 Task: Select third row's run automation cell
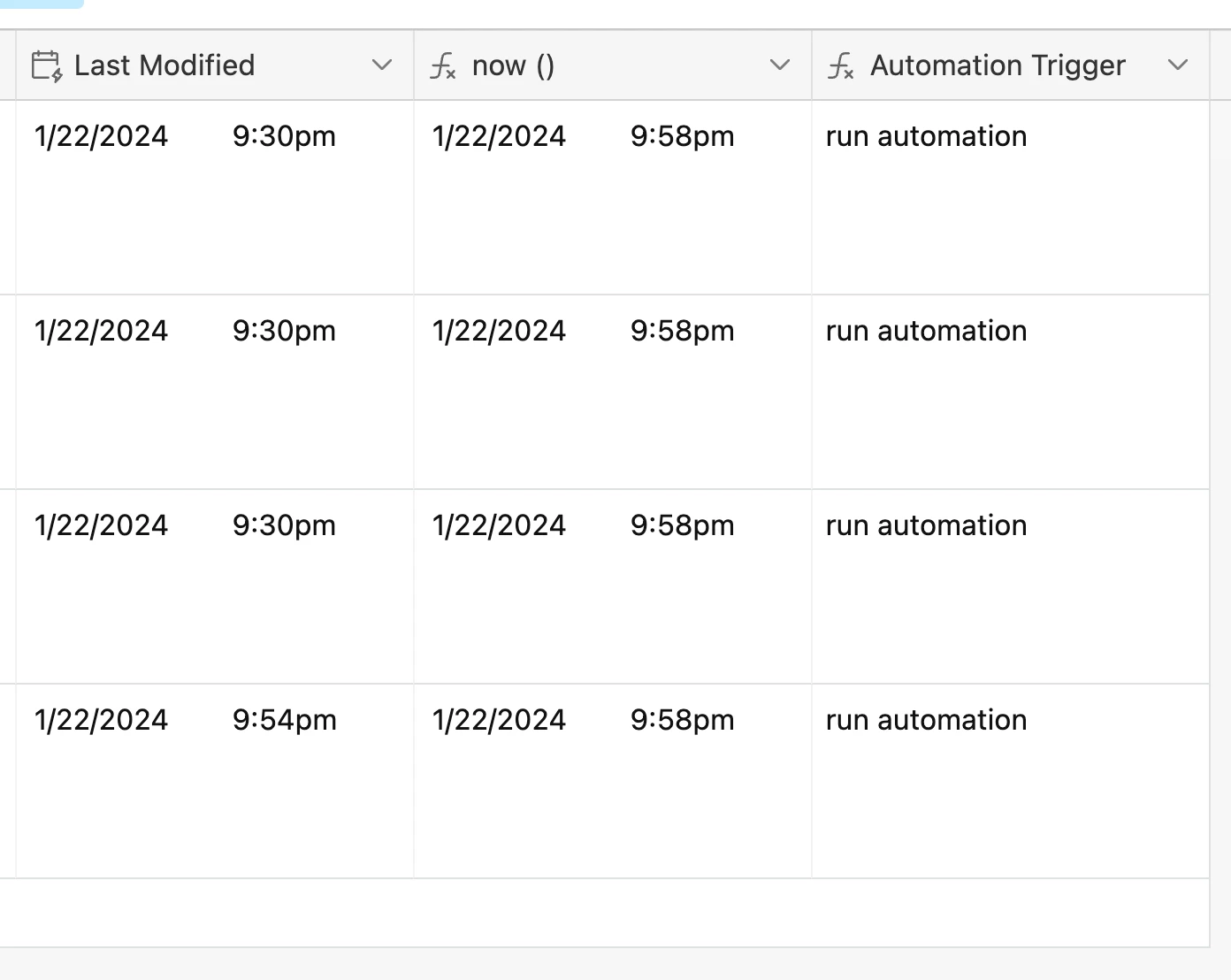point(1011,586)
